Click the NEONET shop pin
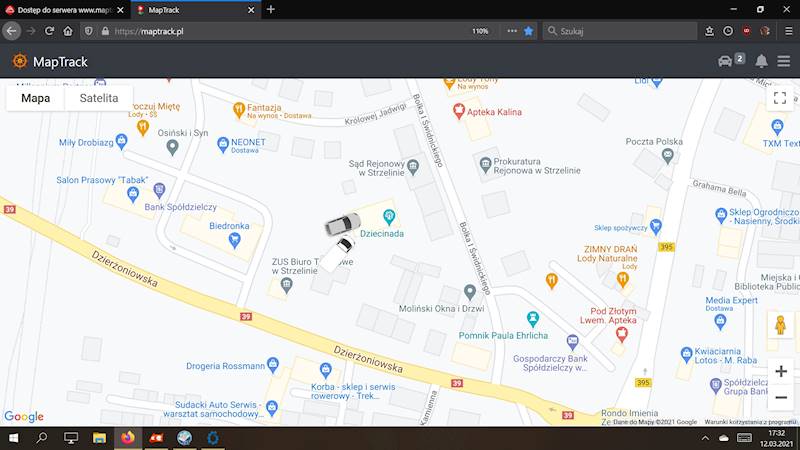 pyautogui.click(x=222, y=144)
